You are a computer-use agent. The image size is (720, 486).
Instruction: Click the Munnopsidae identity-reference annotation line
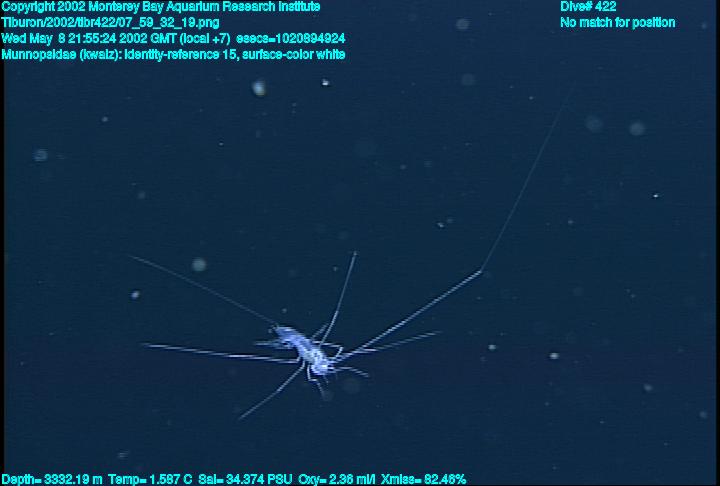tap(173, 54)
